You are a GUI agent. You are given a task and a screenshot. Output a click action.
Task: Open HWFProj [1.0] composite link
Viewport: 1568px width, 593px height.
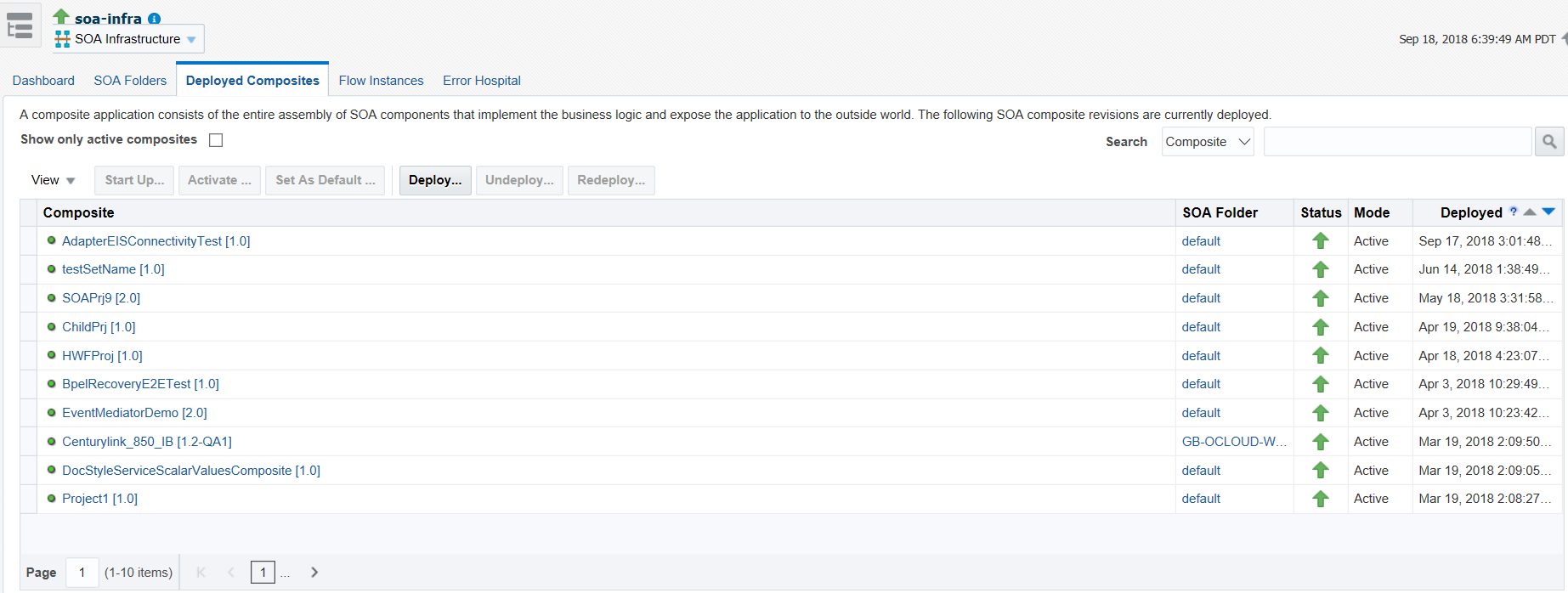(x=102, y=356)
